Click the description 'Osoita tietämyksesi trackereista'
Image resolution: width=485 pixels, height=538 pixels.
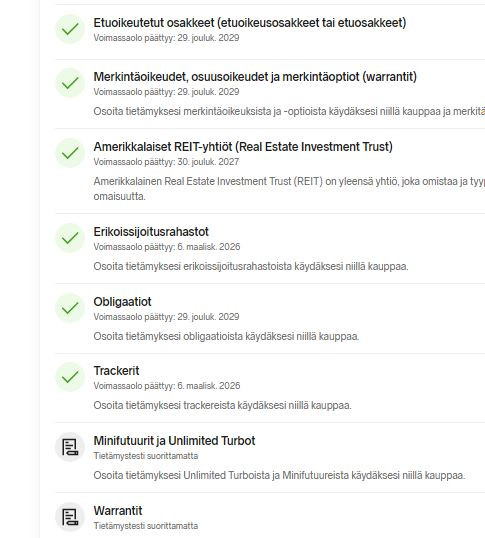[x=223, y=406]
